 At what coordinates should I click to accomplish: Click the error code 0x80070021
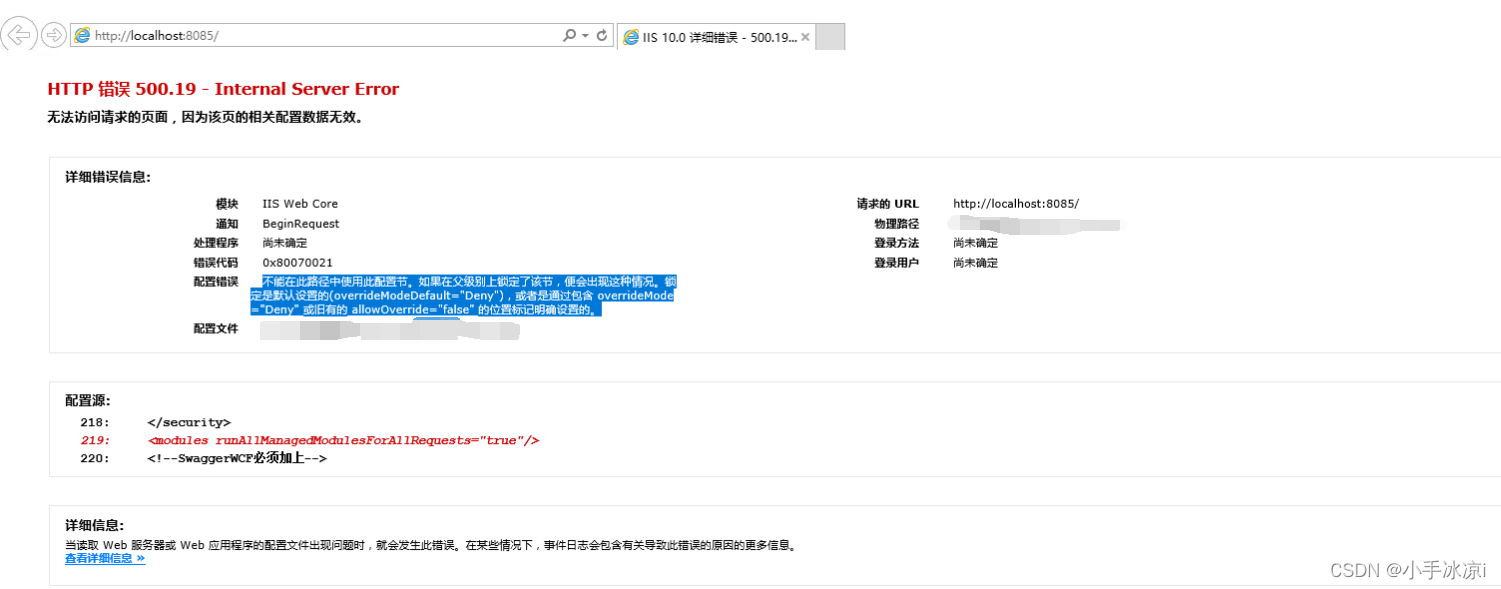[x=298, y=263]
